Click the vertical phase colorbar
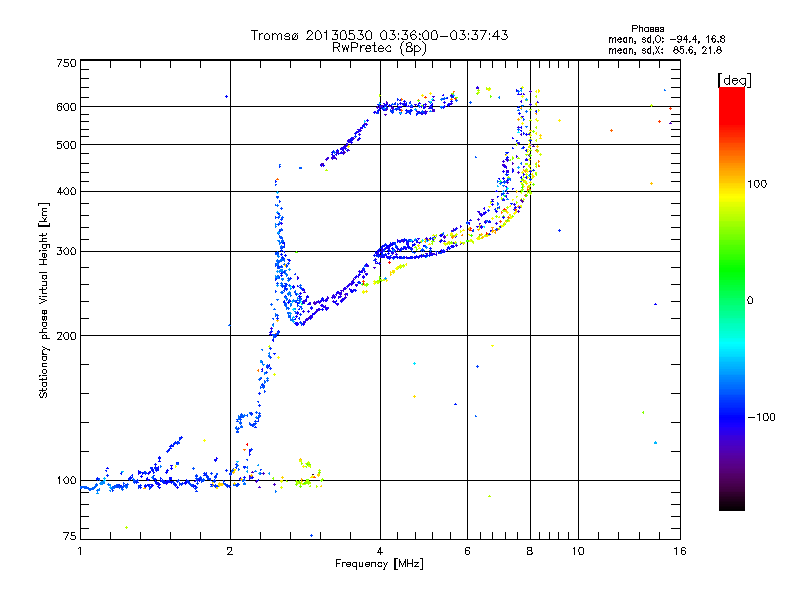This screenshot has height=600, width=800. (732, 298)
